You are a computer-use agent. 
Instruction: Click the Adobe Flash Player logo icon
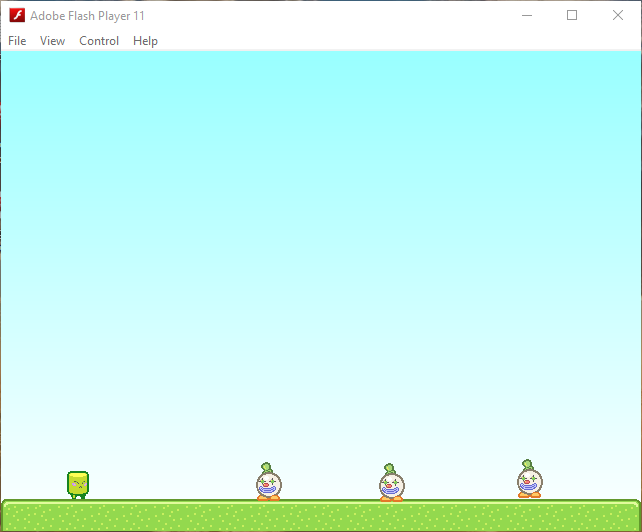point(17,16)
